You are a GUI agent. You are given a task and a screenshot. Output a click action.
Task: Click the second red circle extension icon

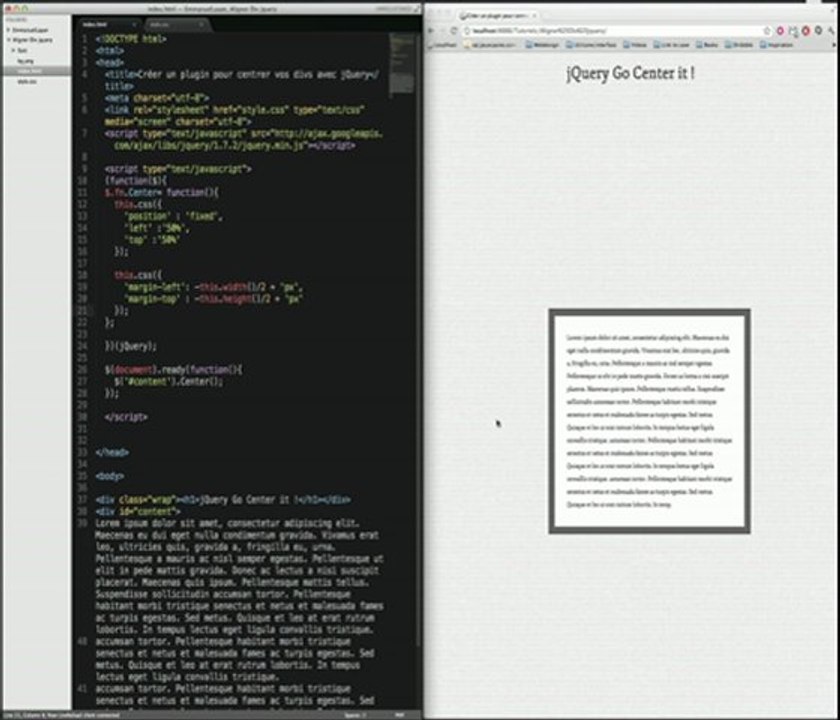point(806,31)
